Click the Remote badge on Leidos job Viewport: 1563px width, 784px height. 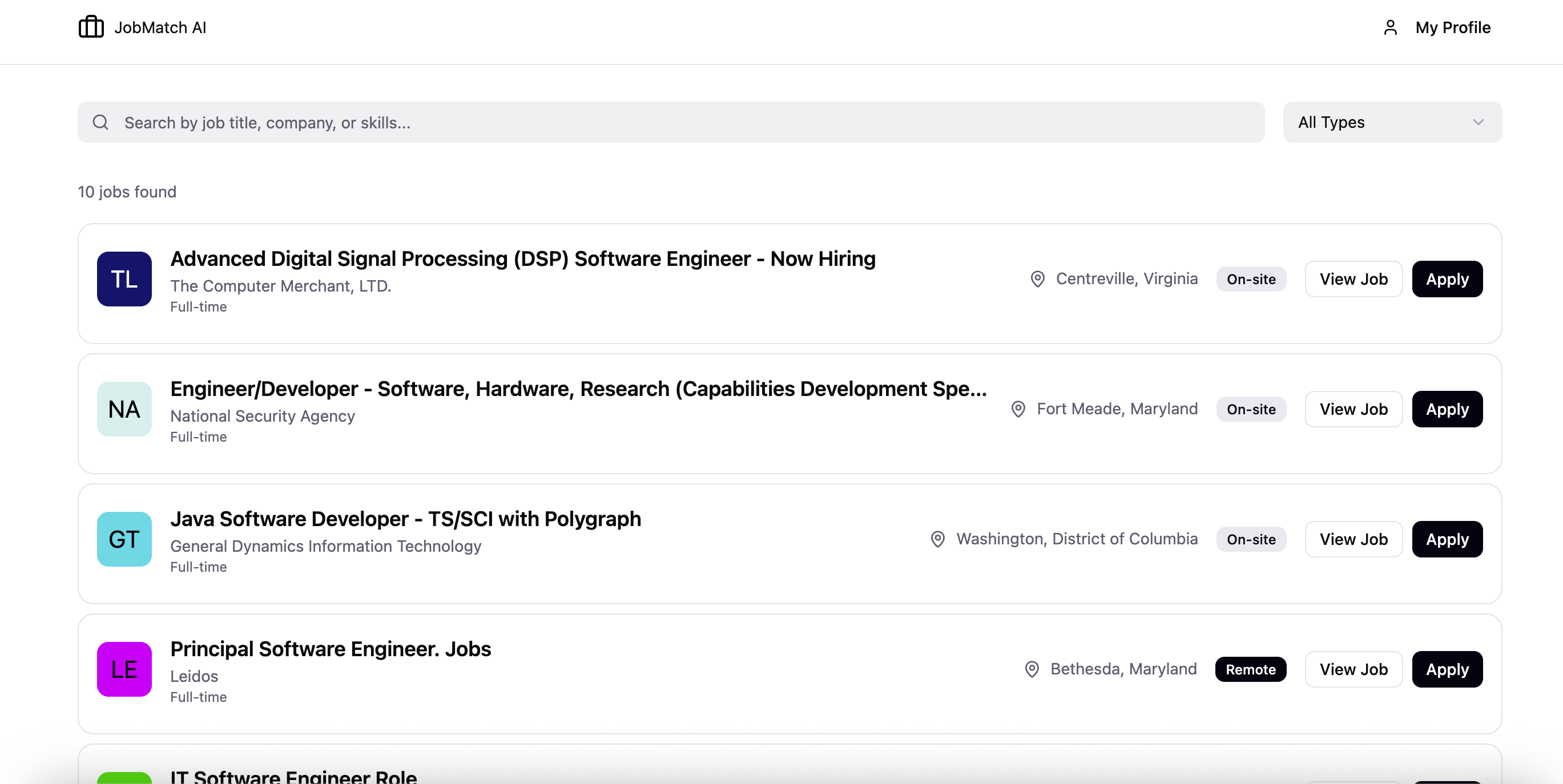tap(1251, 669)
